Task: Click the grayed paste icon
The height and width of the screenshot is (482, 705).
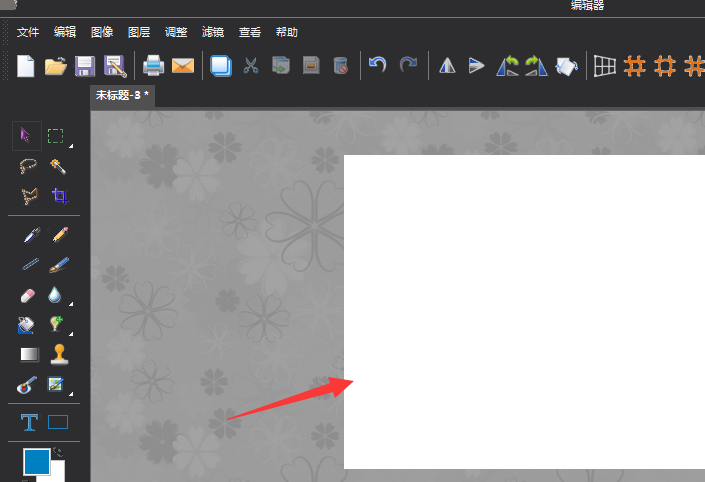Action: 281,65
